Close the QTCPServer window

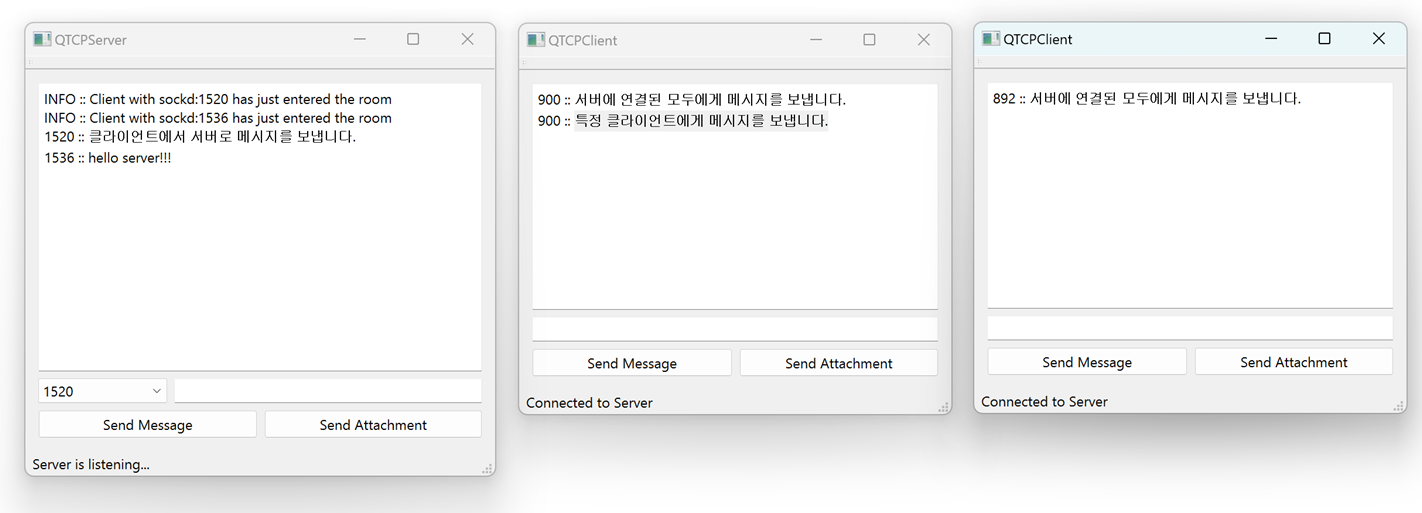(x=467, y=39)
